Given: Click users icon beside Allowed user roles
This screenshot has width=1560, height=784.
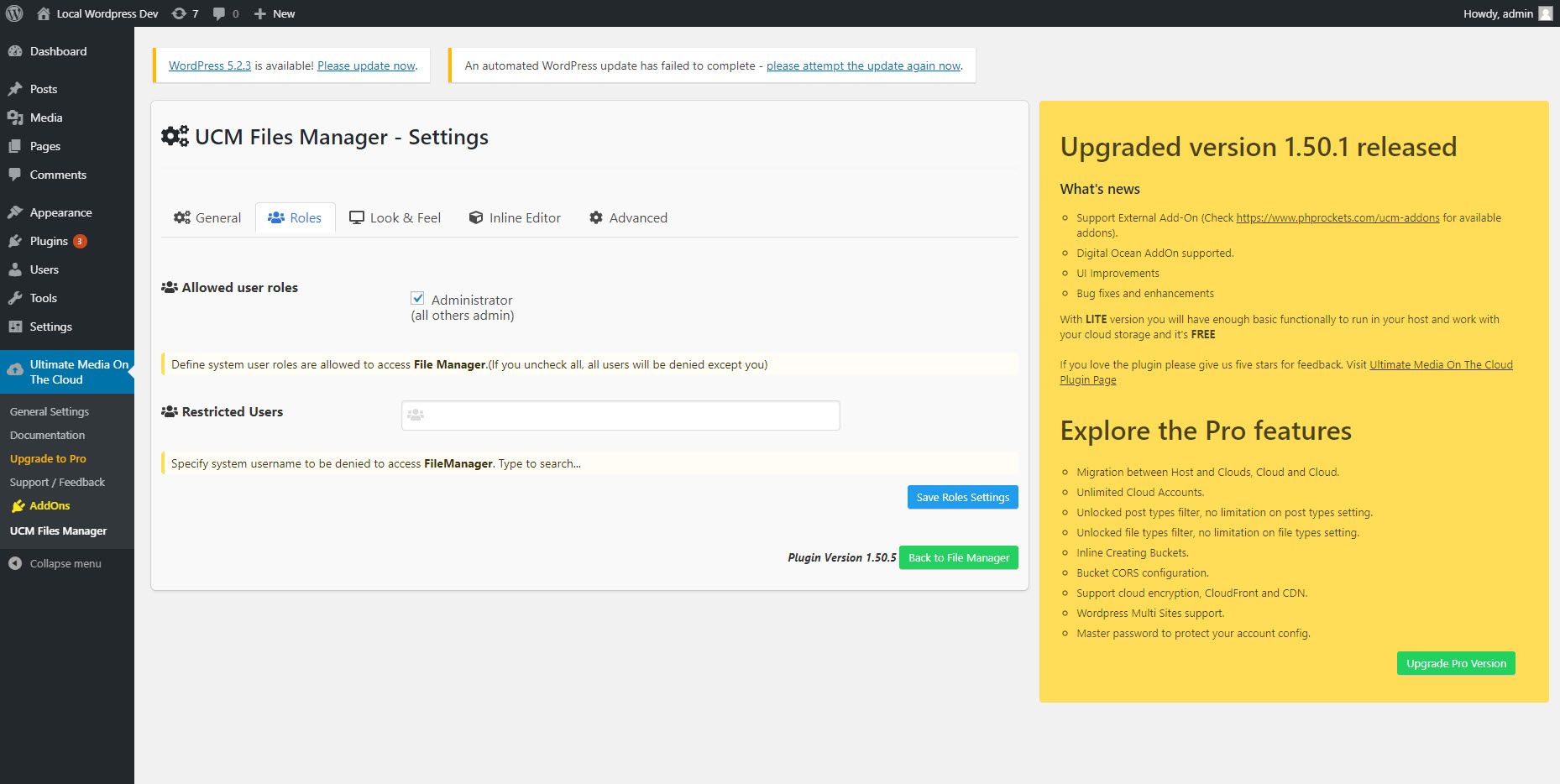Looking at the screenshot, I should (170, 287).
